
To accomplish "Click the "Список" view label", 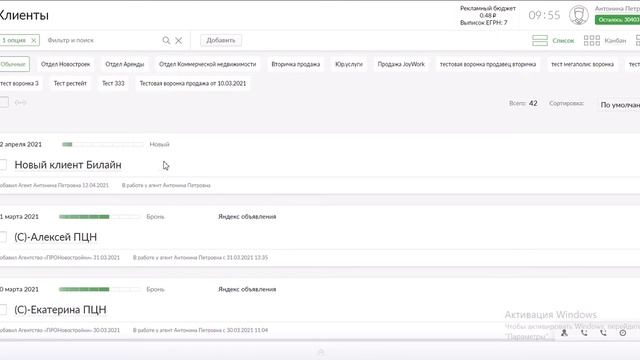I will 563,40.
